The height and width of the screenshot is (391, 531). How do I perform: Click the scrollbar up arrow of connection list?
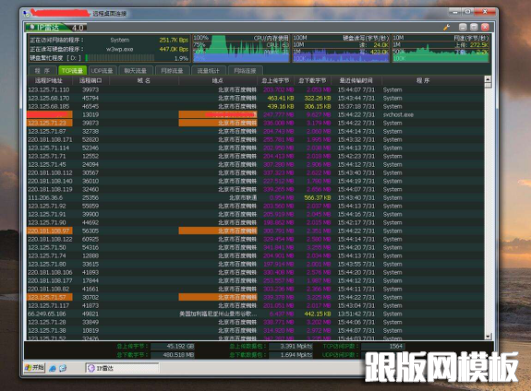pyautogui.click(x=488, y=79)
